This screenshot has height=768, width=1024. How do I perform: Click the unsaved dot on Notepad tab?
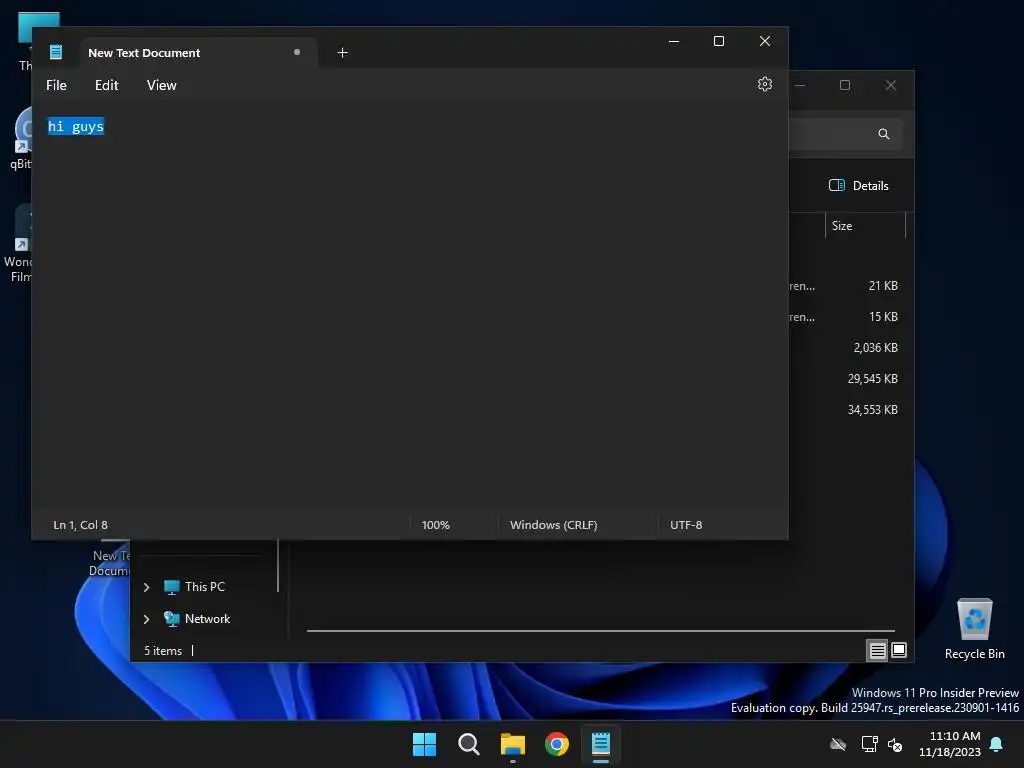pos(297,52)
